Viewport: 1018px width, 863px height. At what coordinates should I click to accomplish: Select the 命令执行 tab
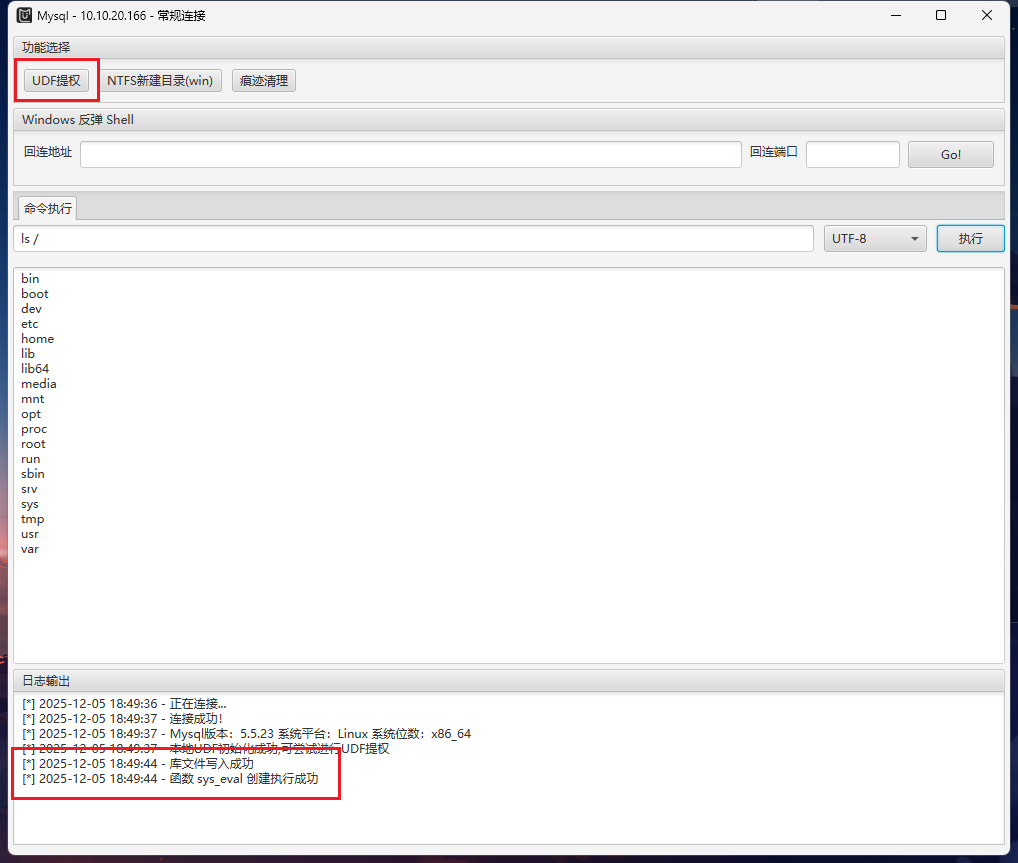coord(48,209)
